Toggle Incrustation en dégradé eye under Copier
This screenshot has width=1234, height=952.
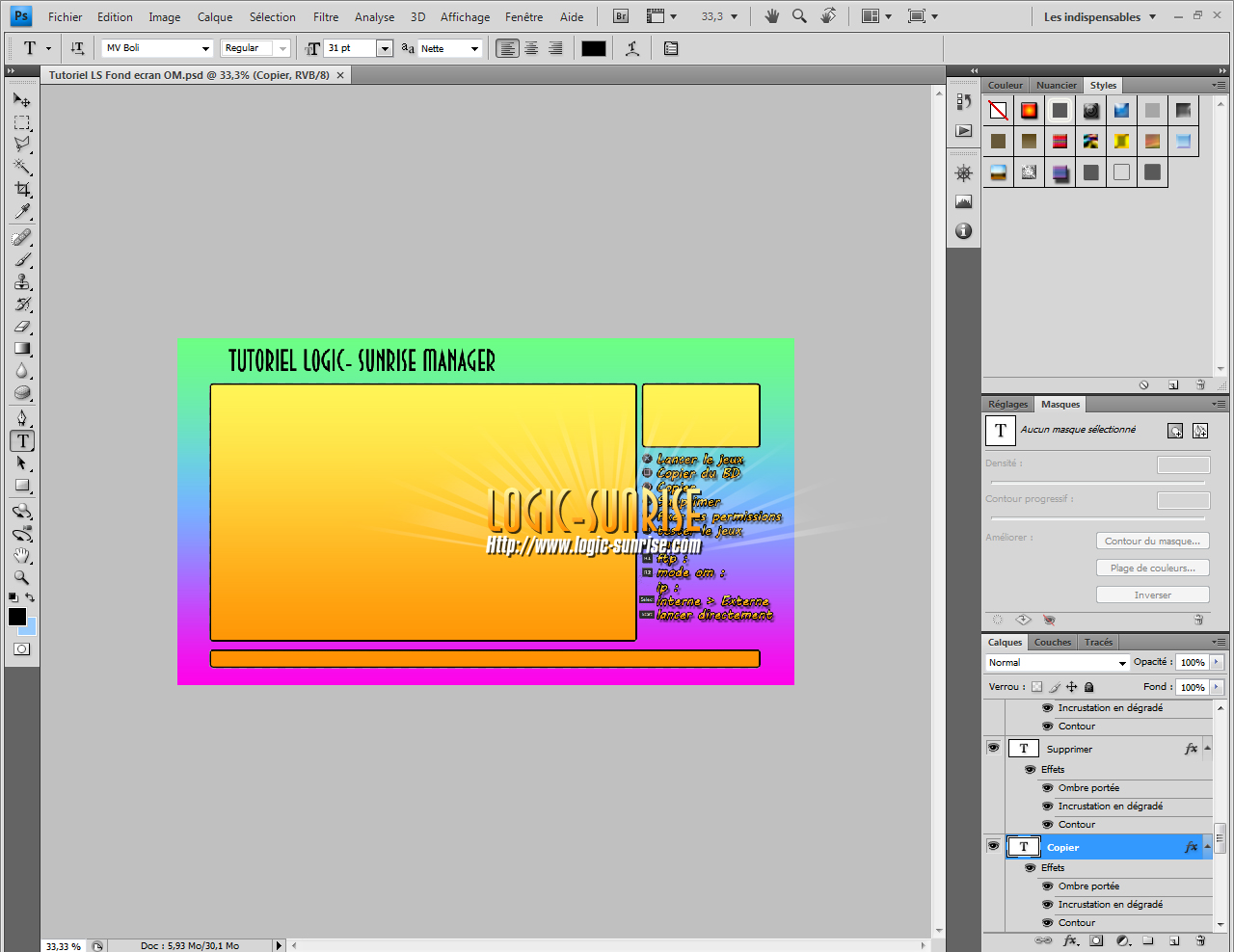tap(1048, 904)
